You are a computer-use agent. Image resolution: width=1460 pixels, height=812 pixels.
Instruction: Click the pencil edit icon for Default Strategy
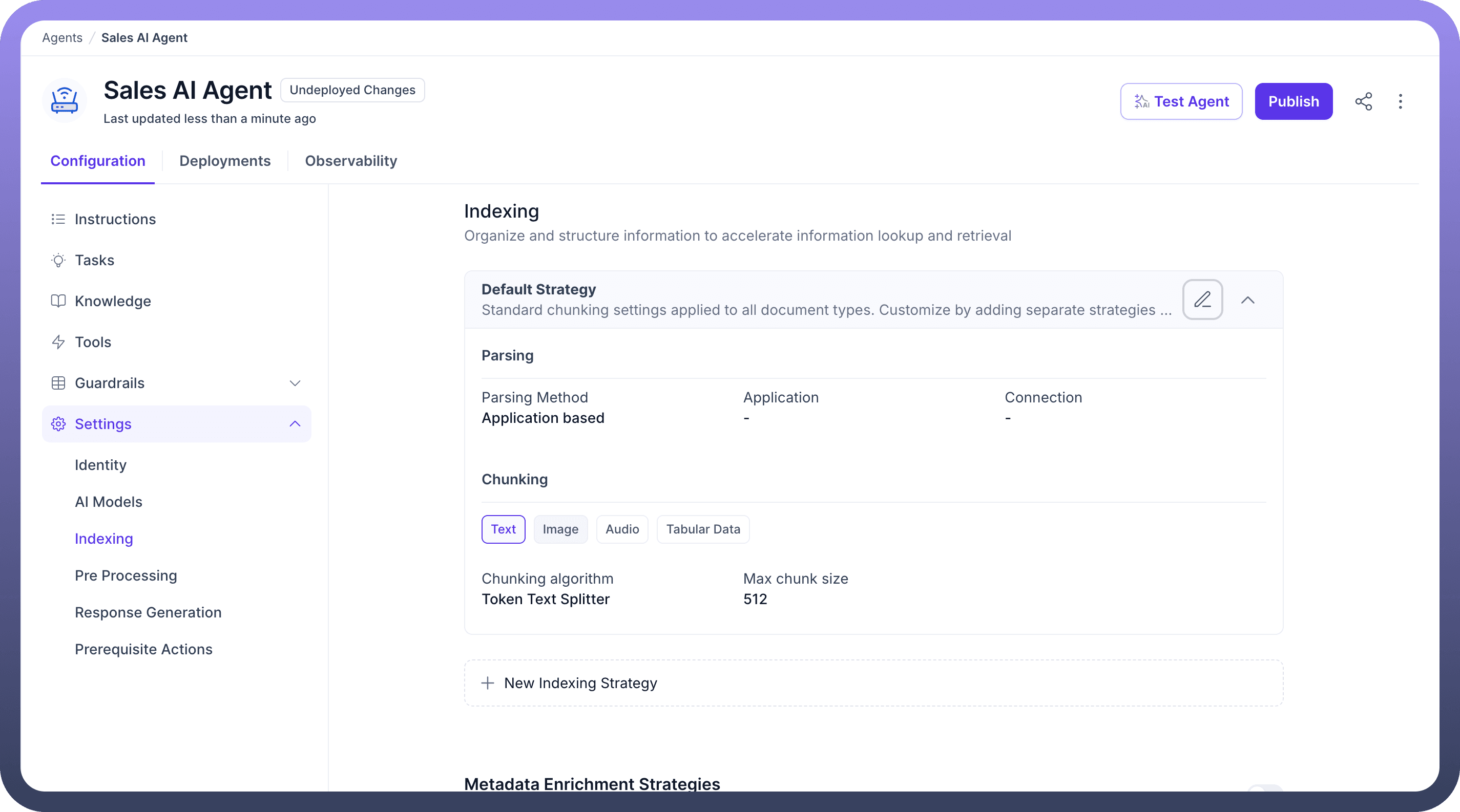(x=1202, y=300)
